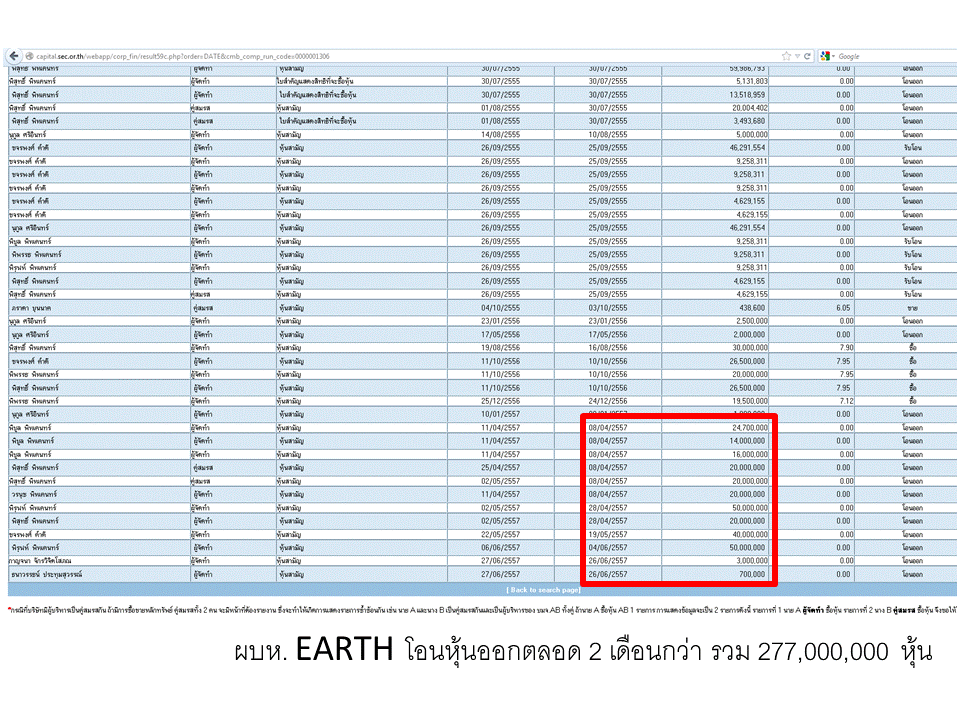The image size is (960, 720).
Task: Click the 03/10/2555 date cell
Action: coord(607,308)
